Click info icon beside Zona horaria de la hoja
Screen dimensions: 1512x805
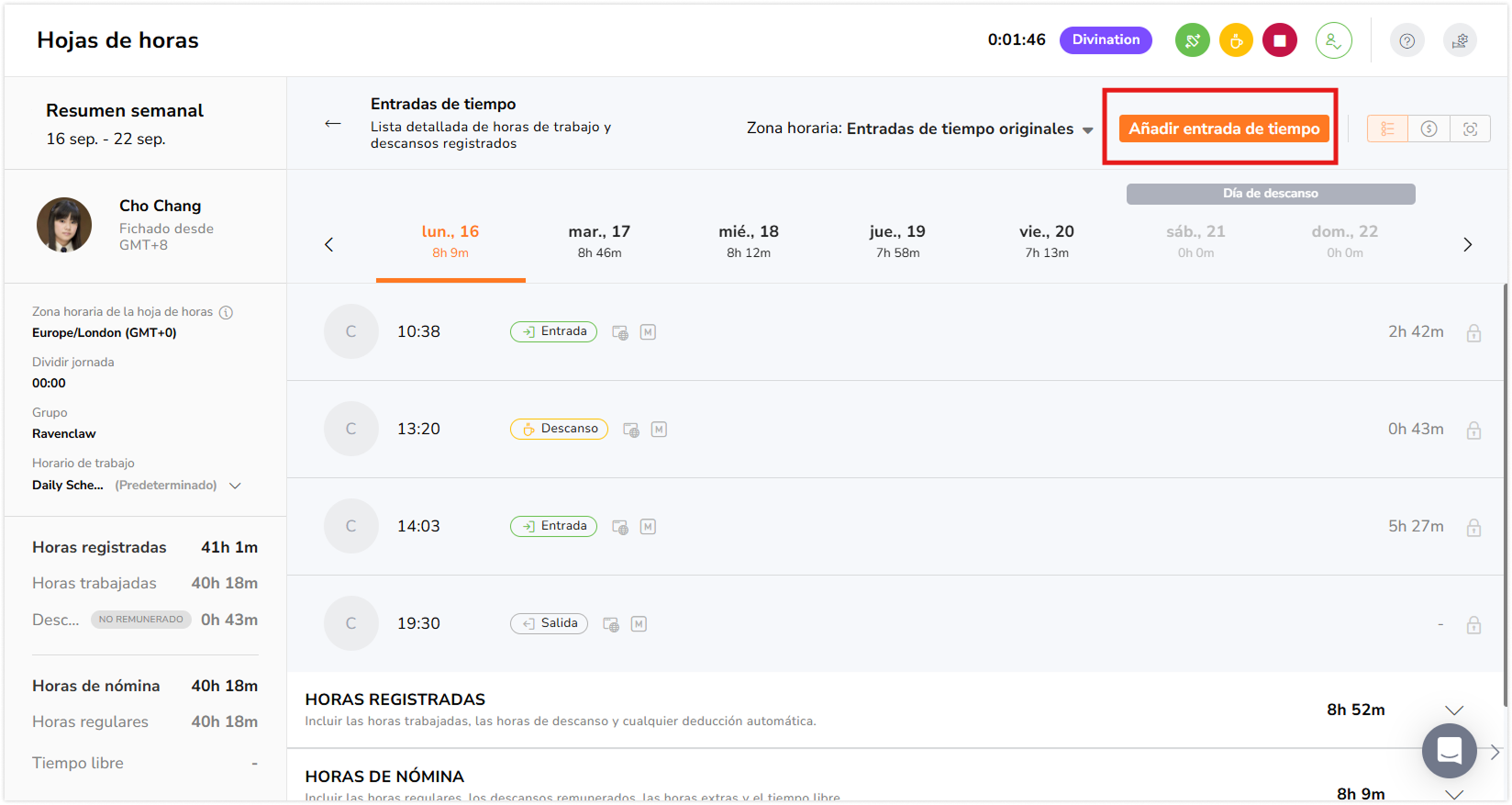coord(226,312)
